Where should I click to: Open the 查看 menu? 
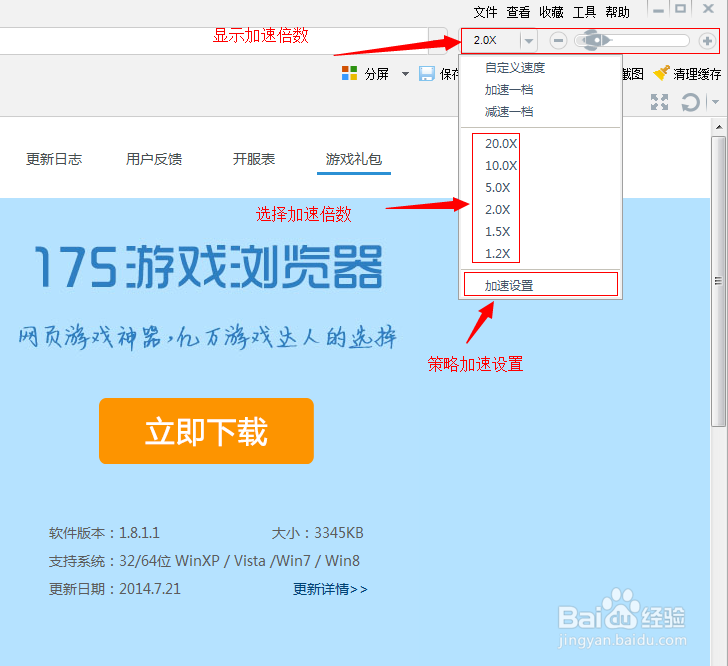(518, 12)
